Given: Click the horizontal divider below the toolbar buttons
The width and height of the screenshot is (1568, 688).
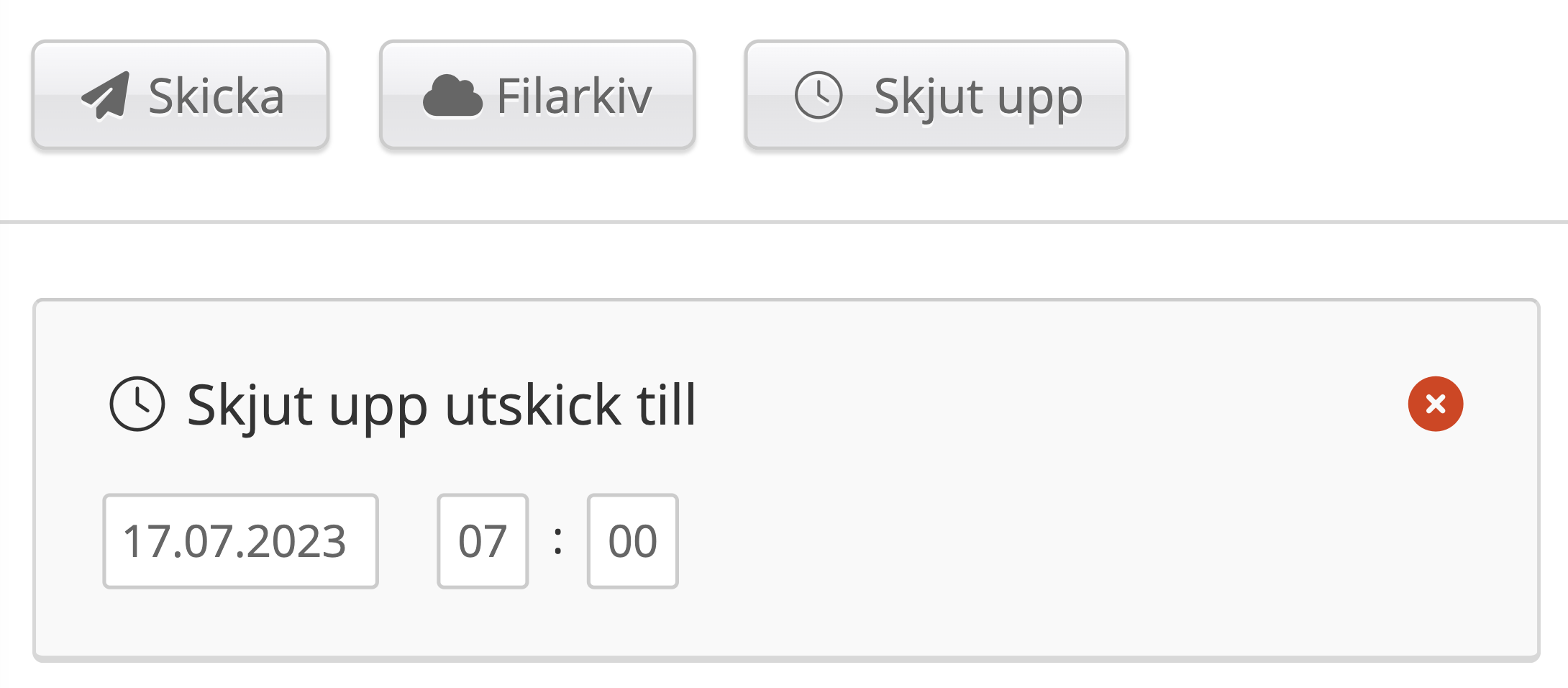Looking at the screenshot, I should point(784,222).
